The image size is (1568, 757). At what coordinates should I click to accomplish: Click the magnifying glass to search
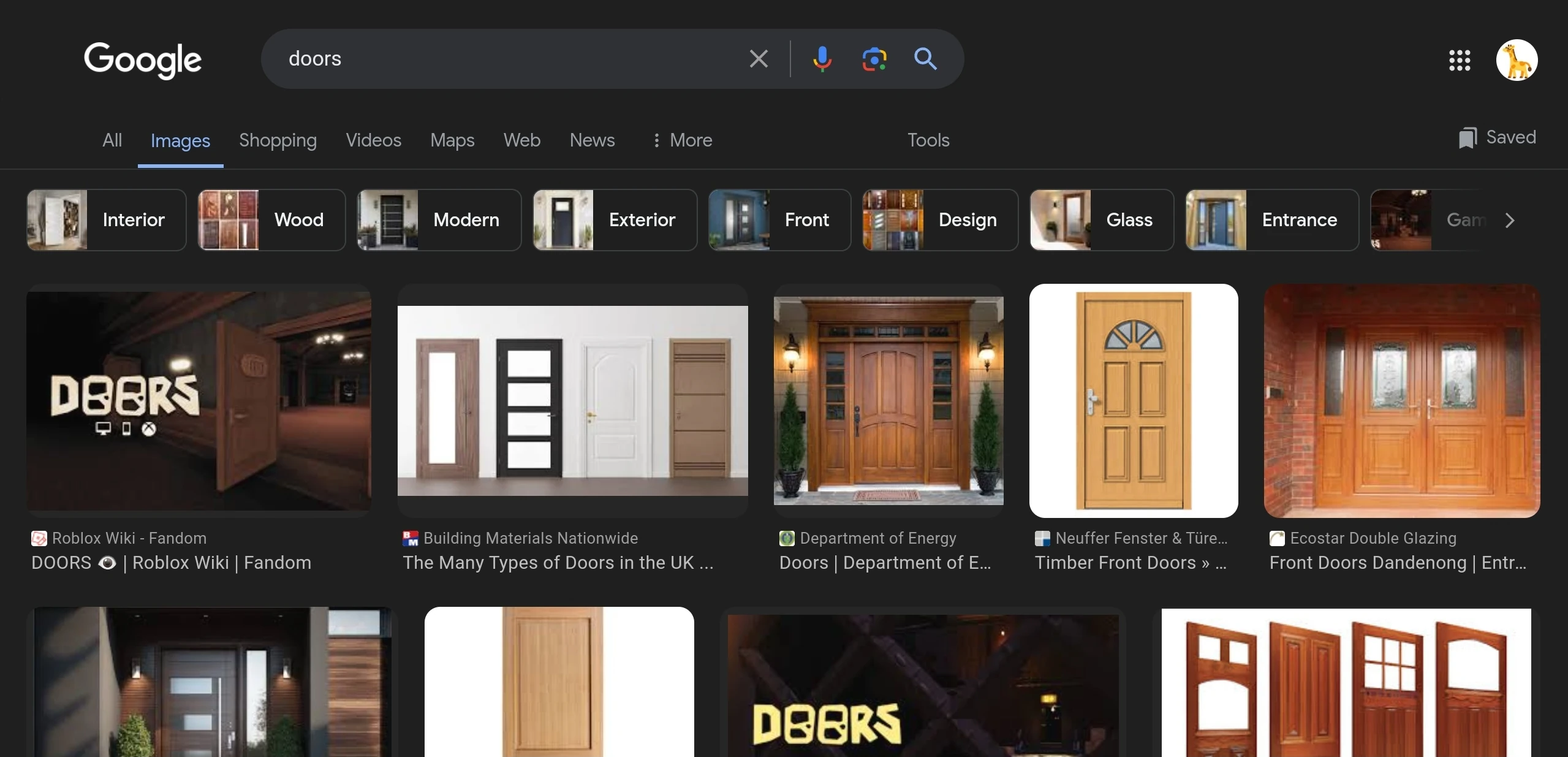click(925, 59)
